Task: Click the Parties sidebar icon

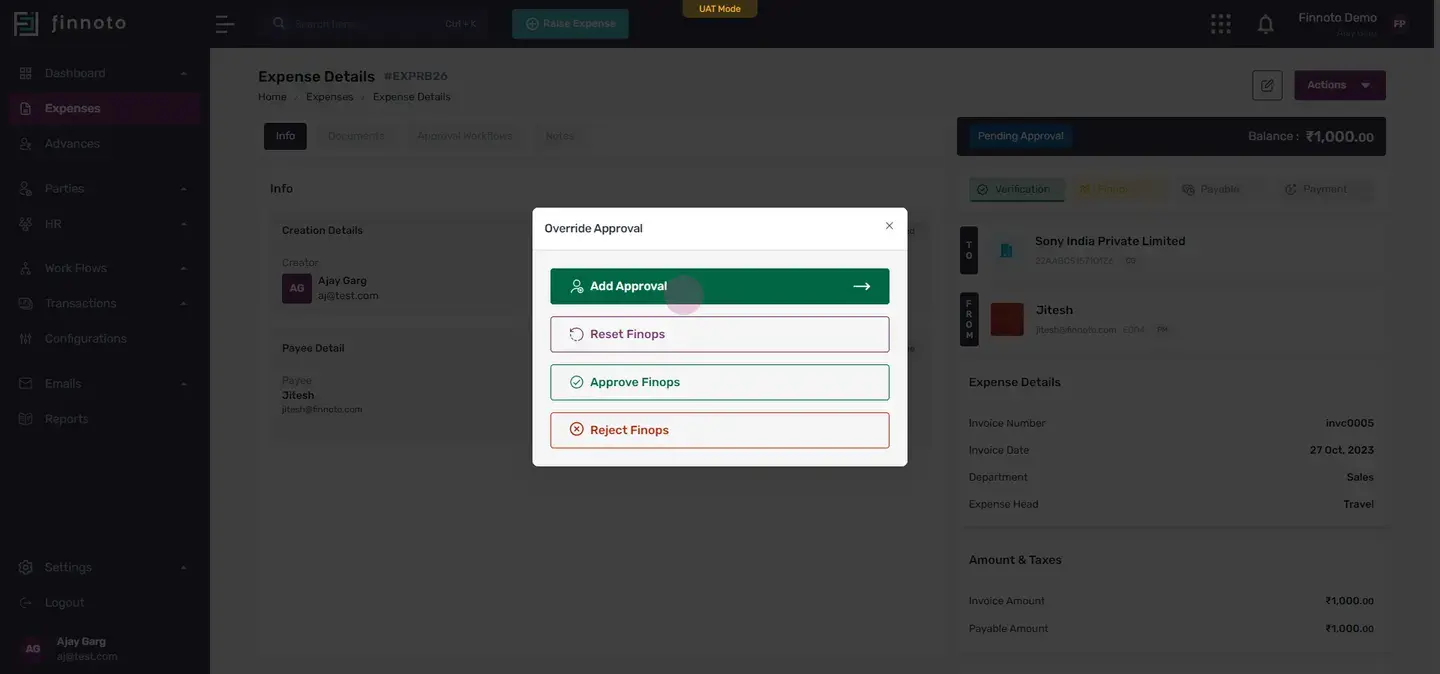Action: click(26, 188)
